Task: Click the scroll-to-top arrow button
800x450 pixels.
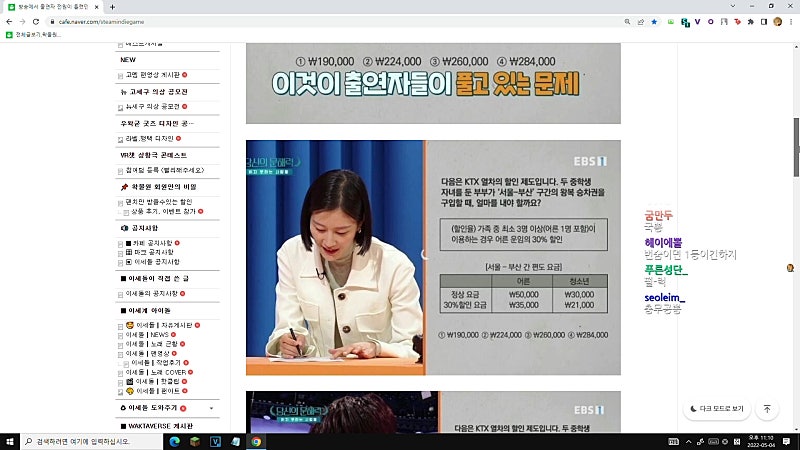Action: (767, 409)
